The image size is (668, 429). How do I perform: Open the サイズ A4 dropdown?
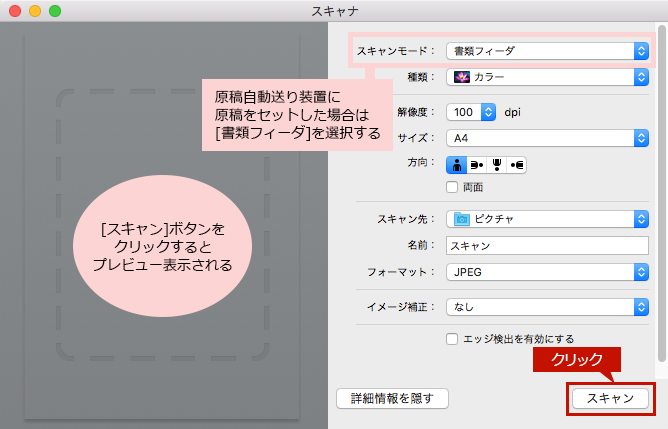coord(547,138)
